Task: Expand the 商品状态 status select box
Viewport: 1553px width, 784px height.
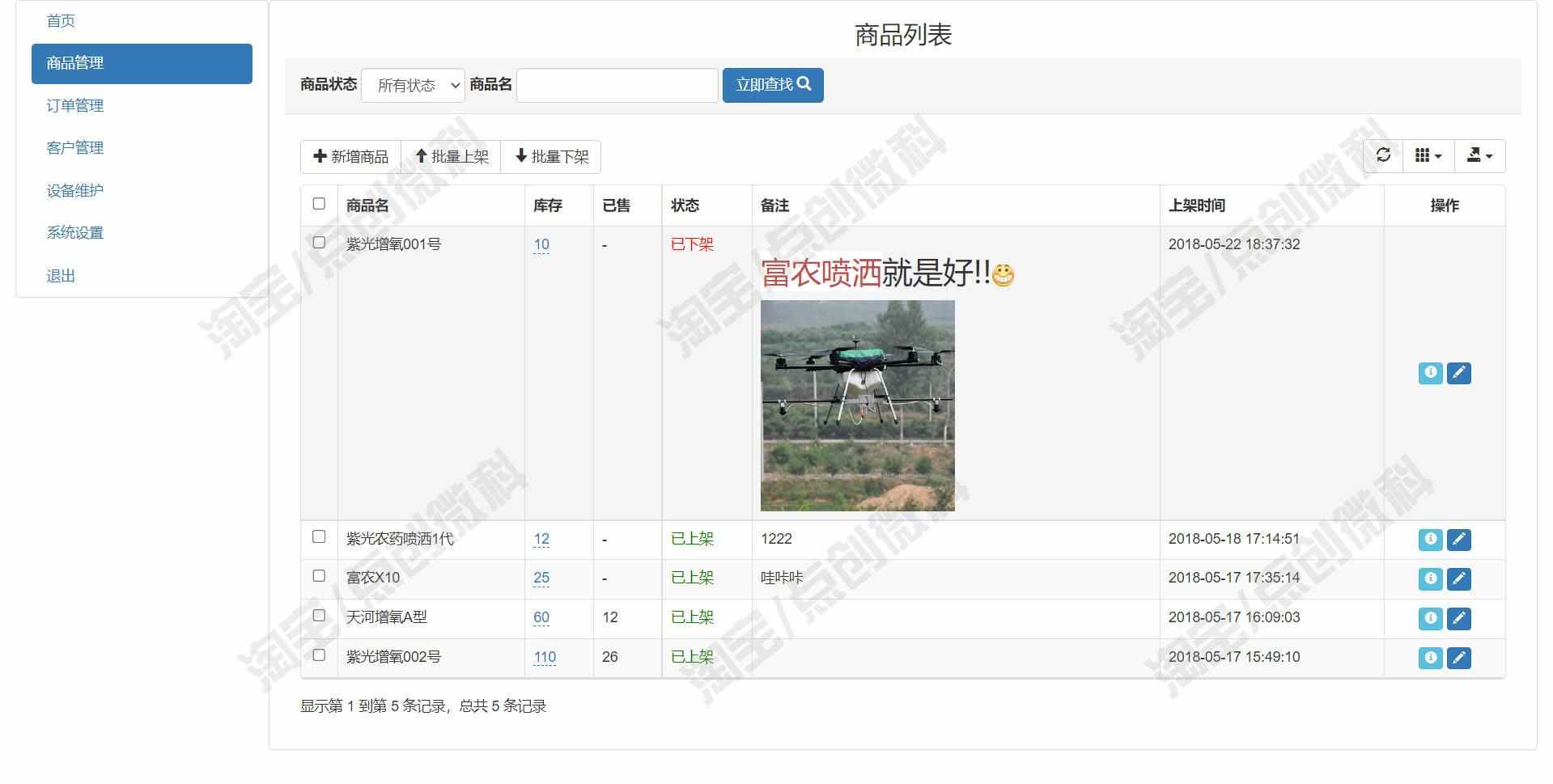Action: pos(413,85)
